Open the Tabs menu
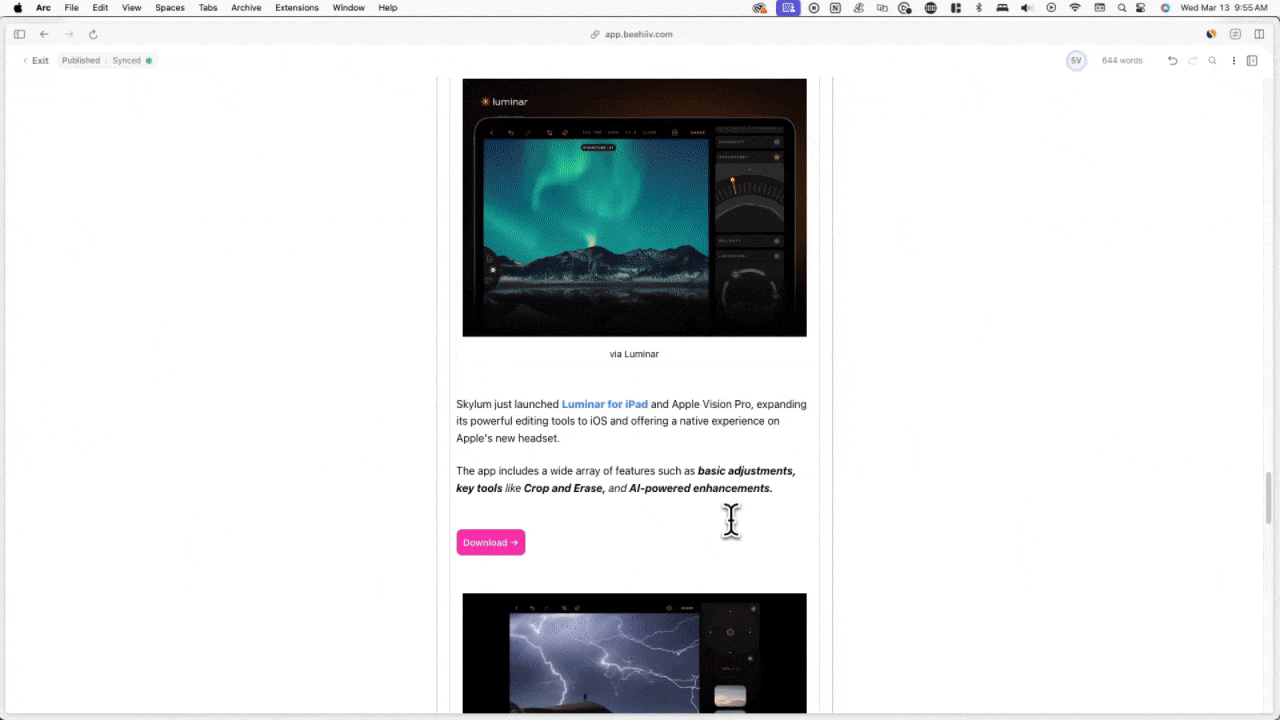Image resolution: width=1280 pixels, height=720 pixels. [x=208, y=8]
